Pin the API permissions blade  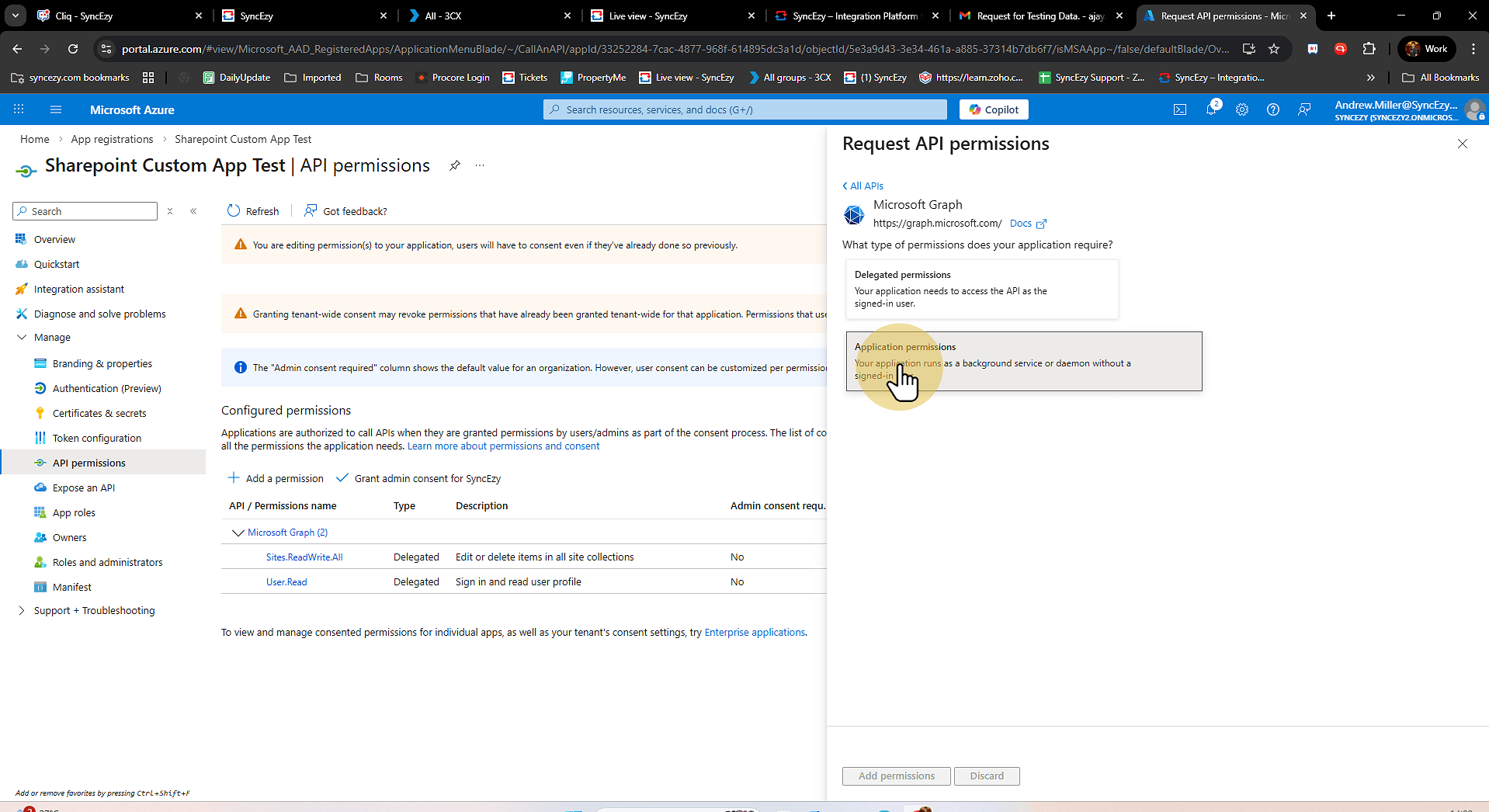pyautogui.click(x=455, y=165)
